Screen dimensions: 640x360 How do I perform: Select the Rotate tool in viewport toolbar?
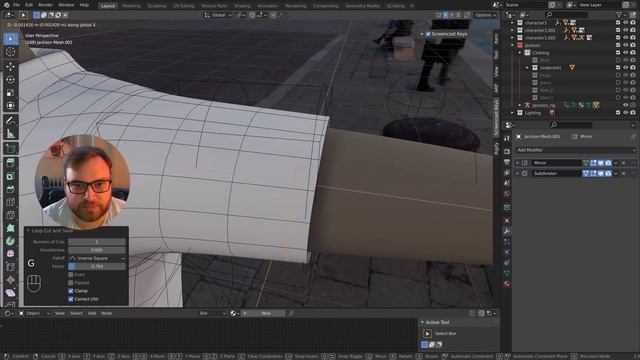[x=11, y=79]
